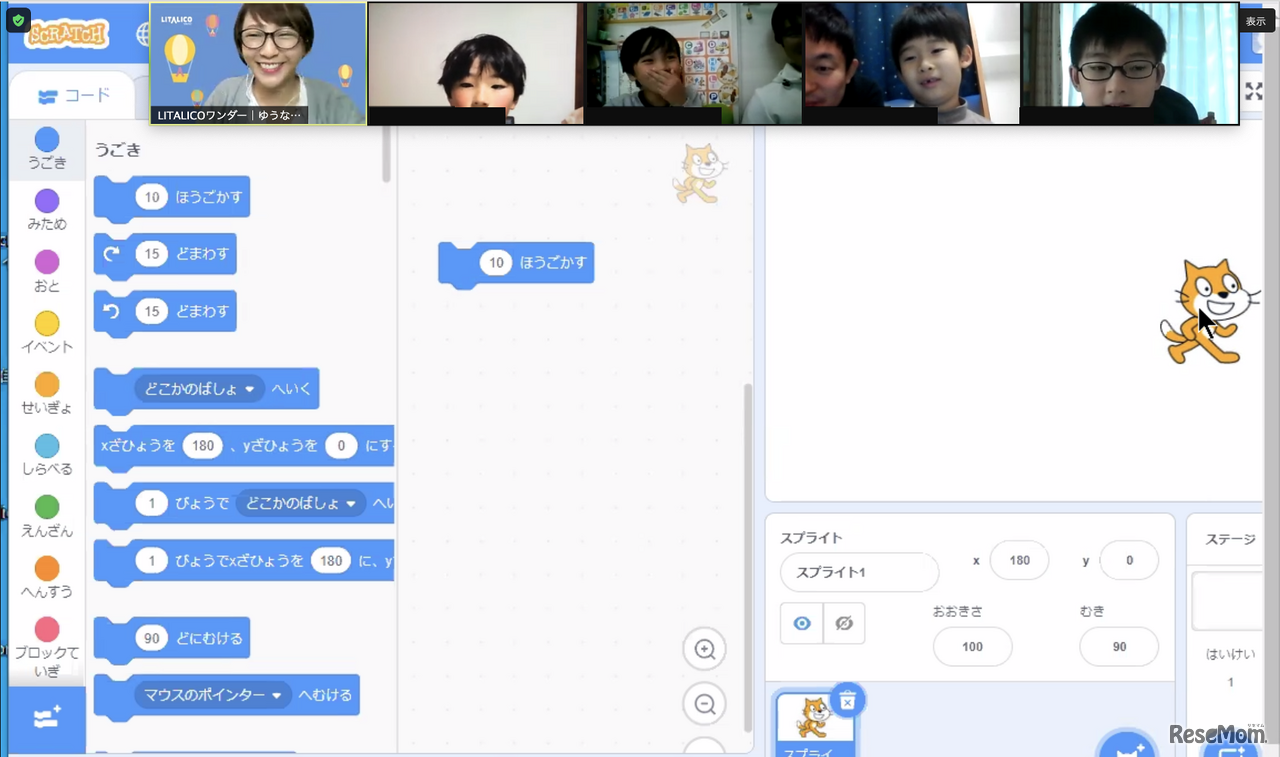1280x757 pixels.
Task: Click the zoom in magnifier icon
Action: point(704,650)
